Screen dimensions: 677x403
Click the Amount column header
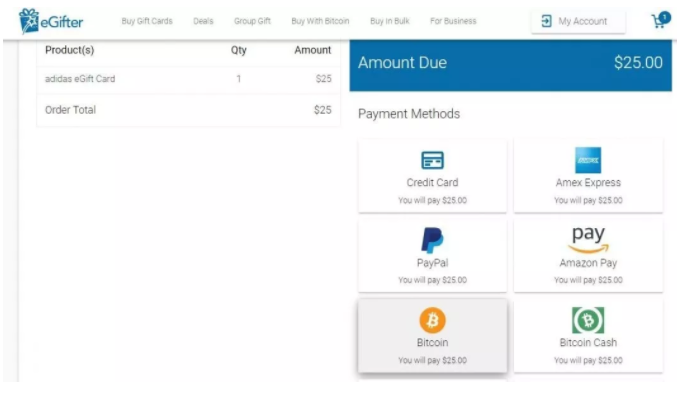click(313, 50)
